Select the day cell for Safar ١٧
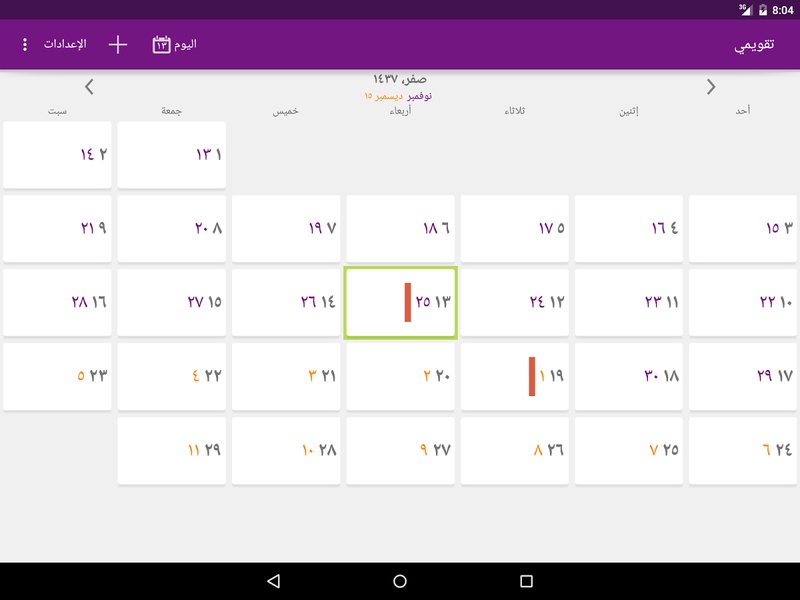 743,376
